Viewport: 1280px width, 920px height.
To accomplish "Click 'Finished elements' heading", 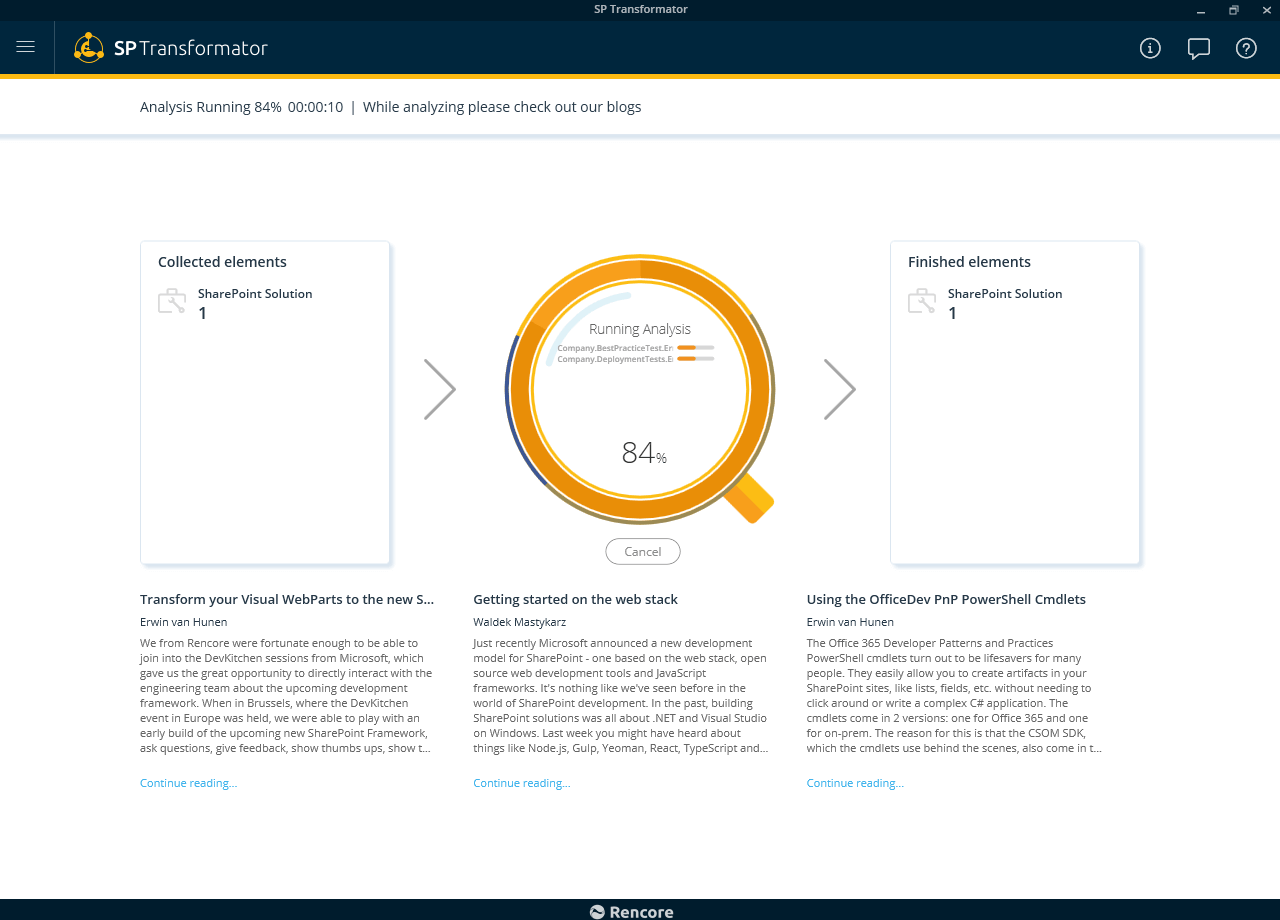I will (969, 262).
